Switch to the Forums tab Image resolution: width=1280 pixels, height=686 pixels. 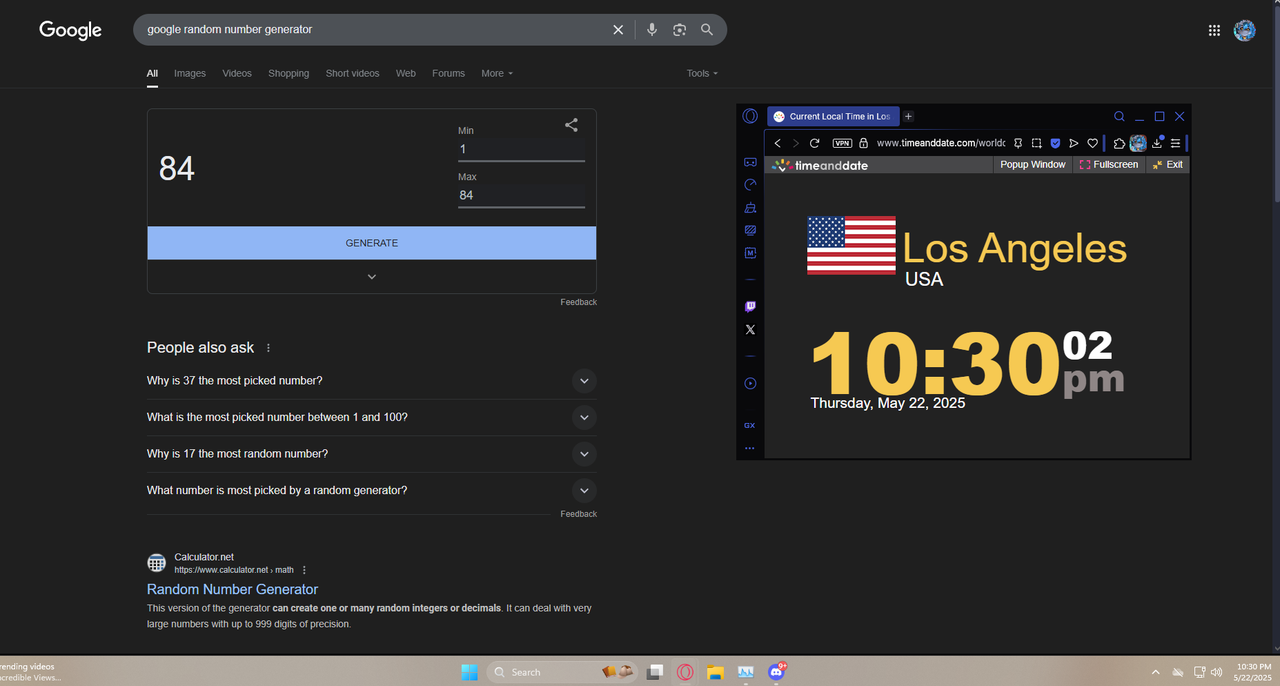tap(448, 73)
